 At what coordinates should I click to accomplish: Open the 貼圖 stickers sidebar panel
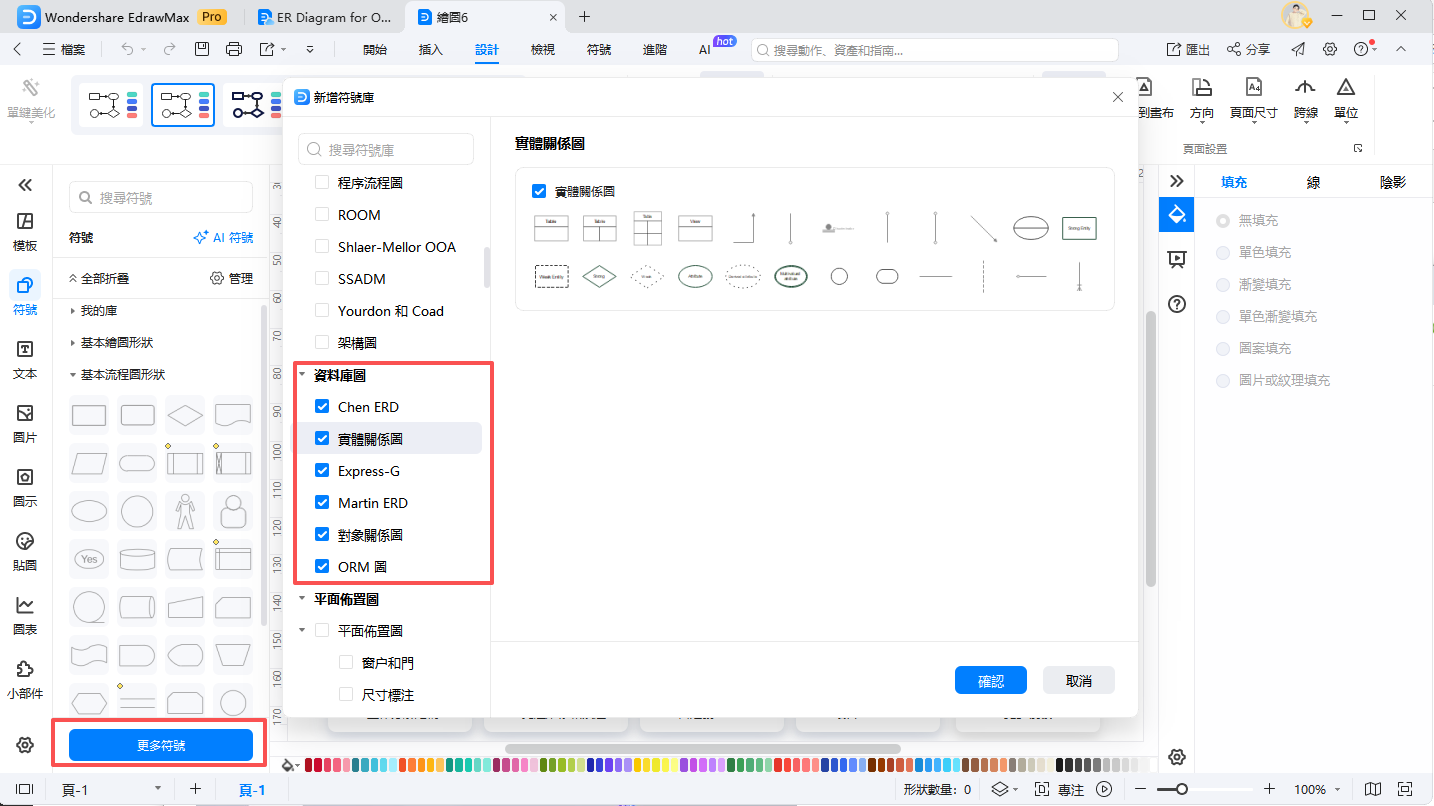coord(25,551)
